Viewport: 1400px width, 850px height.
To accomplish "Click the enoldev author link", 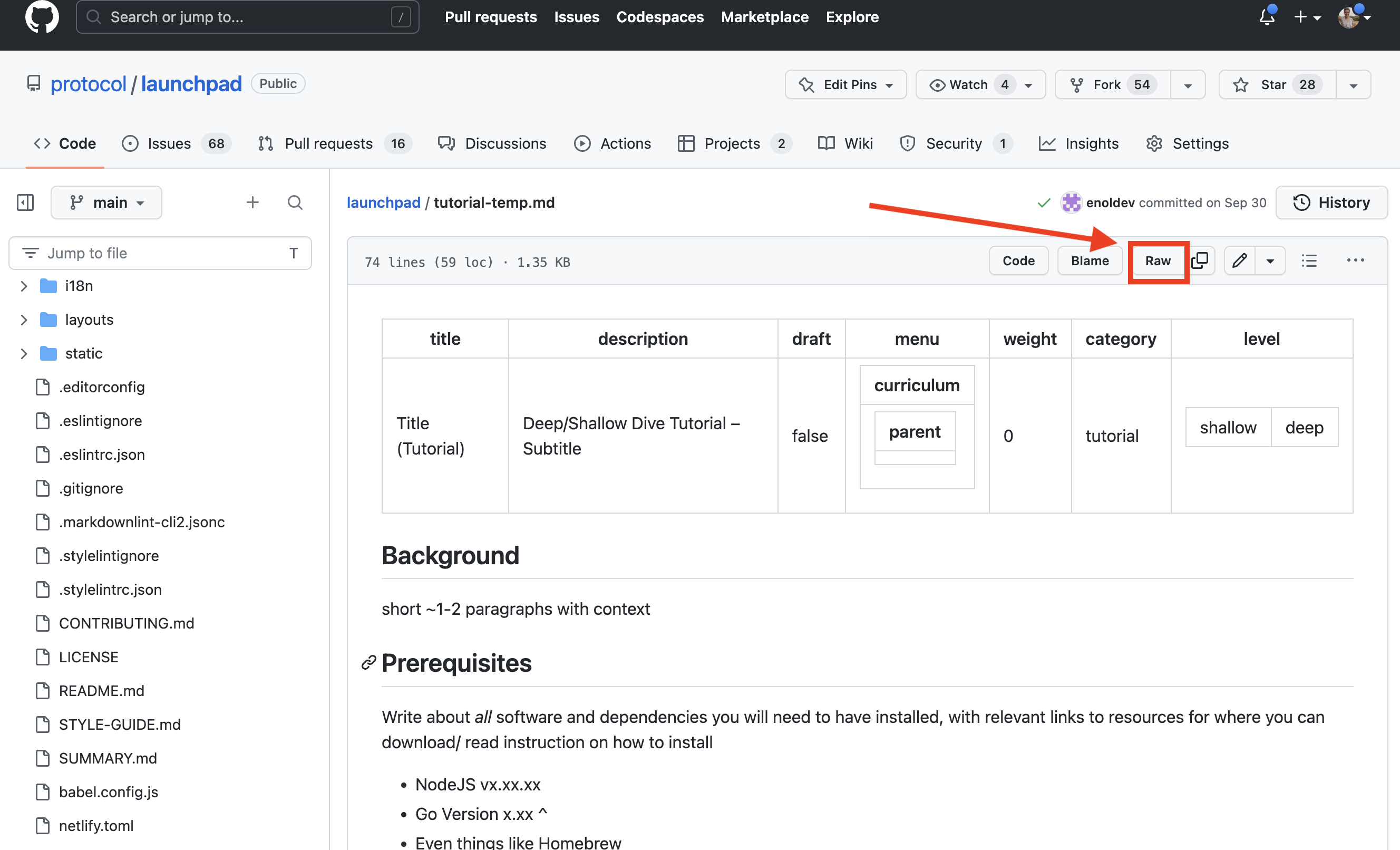I will click(1110, 203).
